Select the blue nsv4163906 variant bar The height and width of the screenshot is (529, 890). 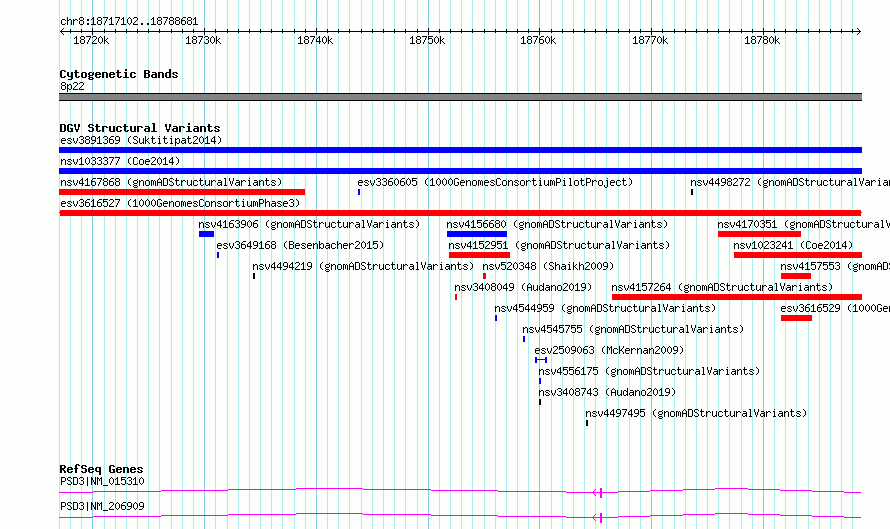[207, 234]
